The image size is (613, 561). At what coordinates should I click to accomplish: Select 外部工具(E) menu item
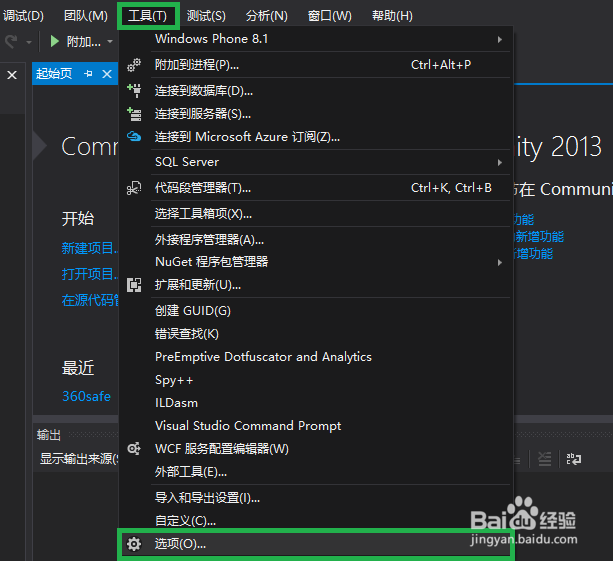click(x=316, y=472)
